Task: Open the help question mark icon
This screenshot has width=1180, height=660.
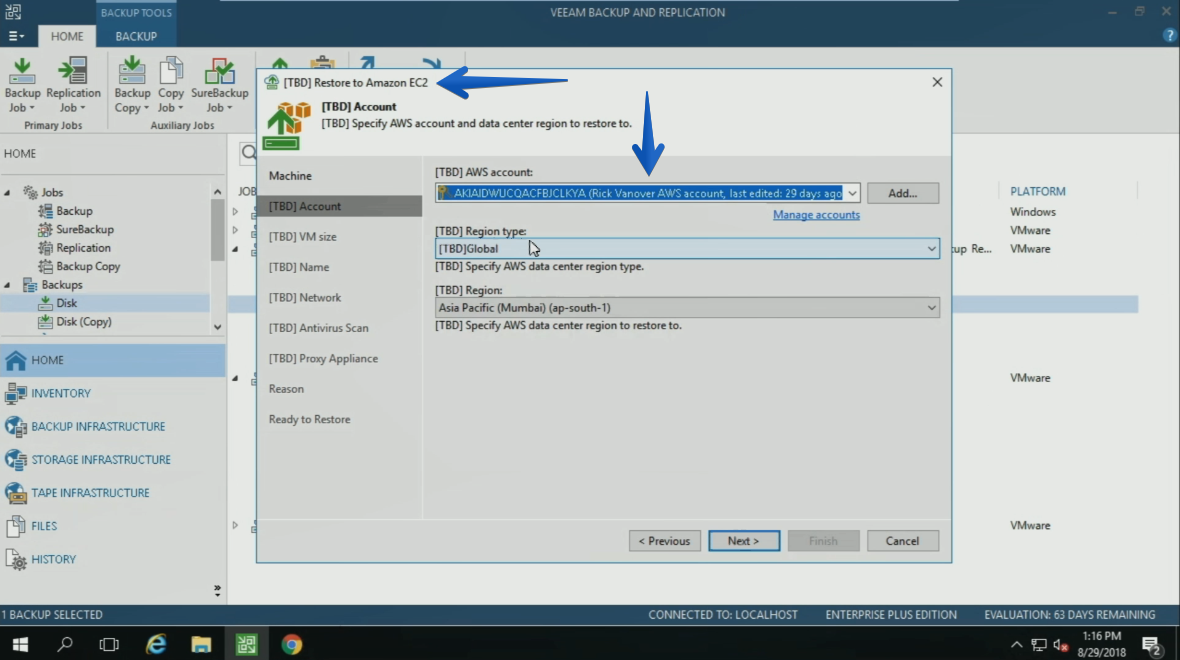Action: 1169,35
